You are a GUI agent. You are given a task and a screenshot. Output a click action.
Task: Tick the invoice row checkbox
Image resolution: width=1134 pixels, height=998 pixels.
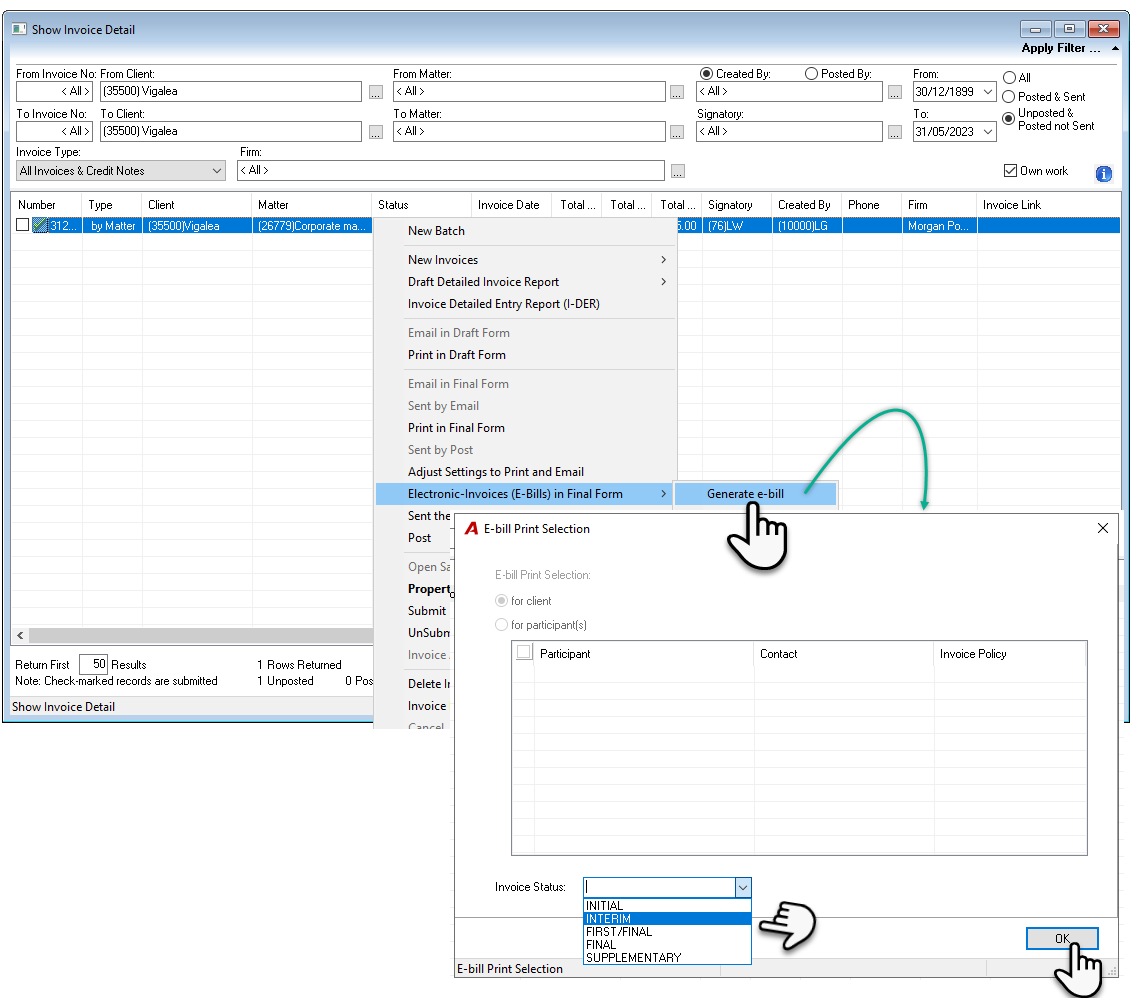click(22, 225)
